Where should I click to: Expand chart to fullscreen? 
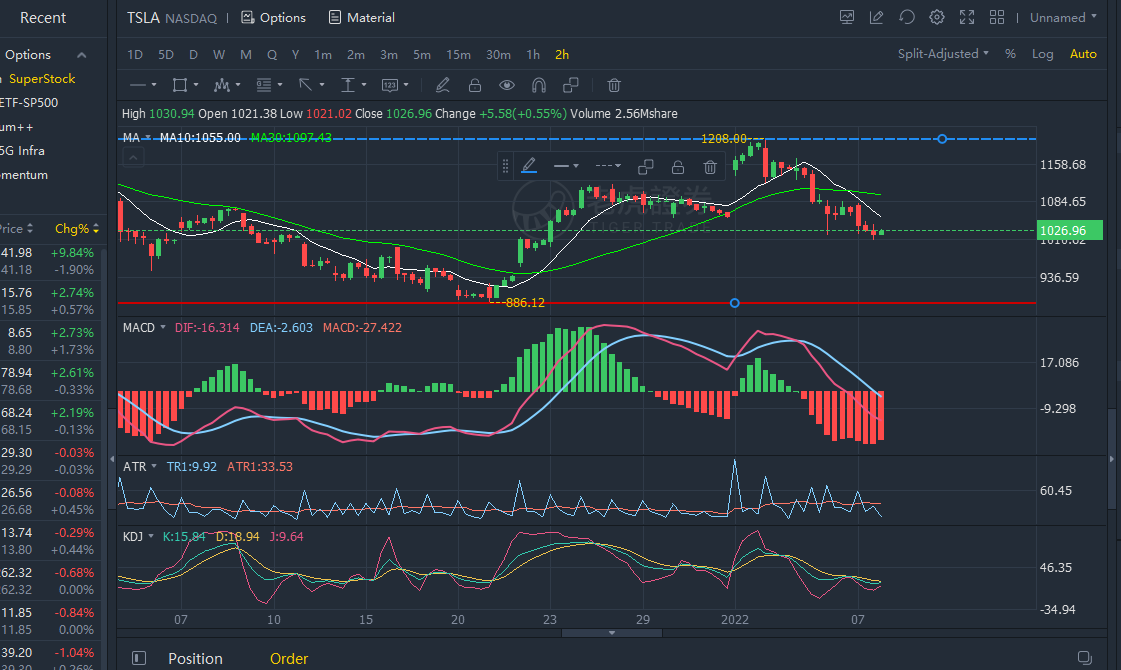967,17
